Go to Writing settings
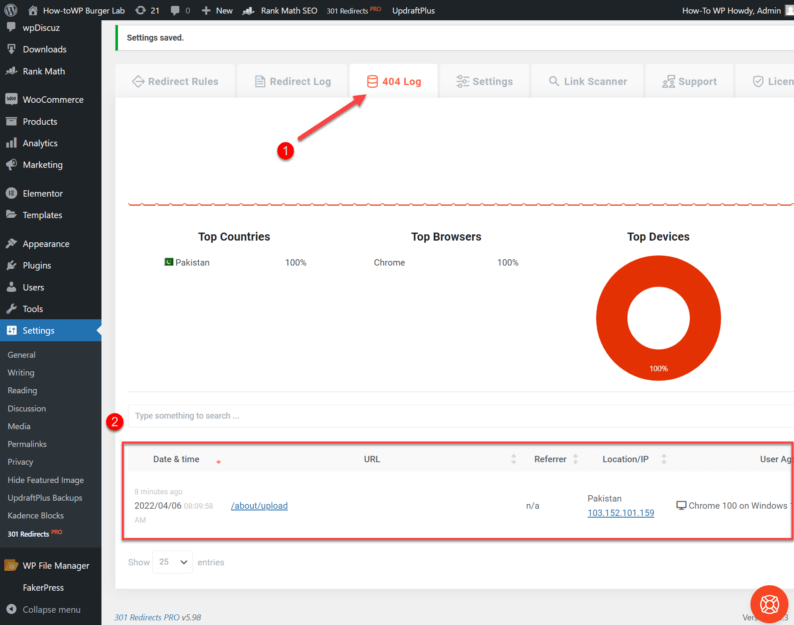Image resolution: width=794 pixels, height=625 pixels. point(21,372)
